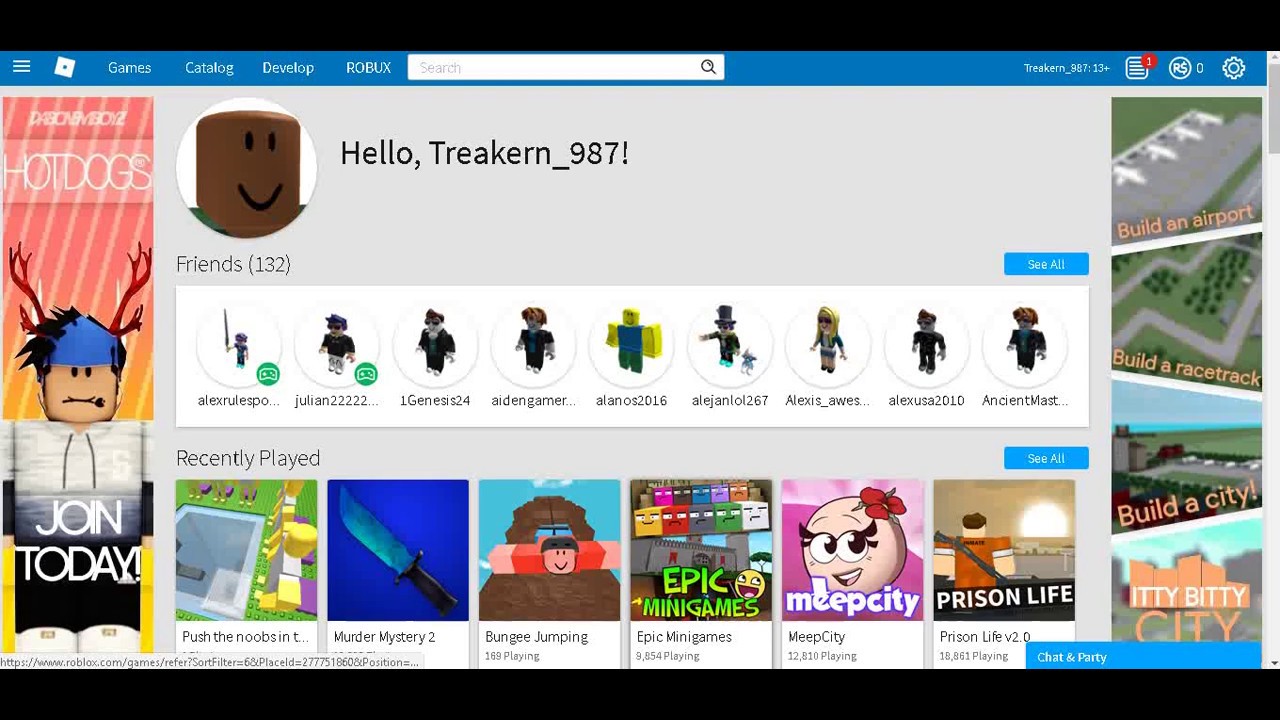Click in-game status badge on alexrulespo

tap(267, 374)
